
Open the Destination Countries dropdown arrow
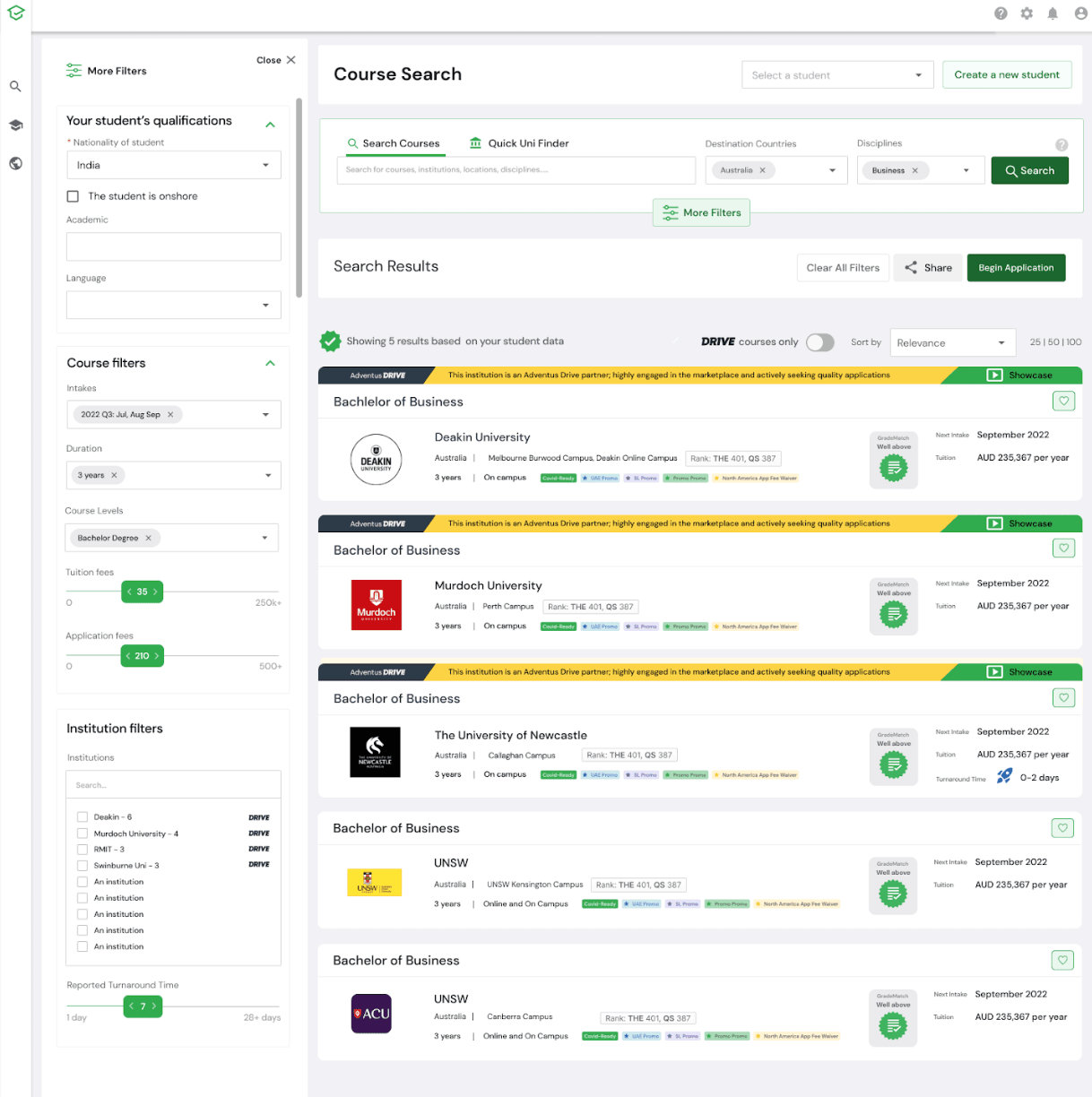click(x=832, y=170)
